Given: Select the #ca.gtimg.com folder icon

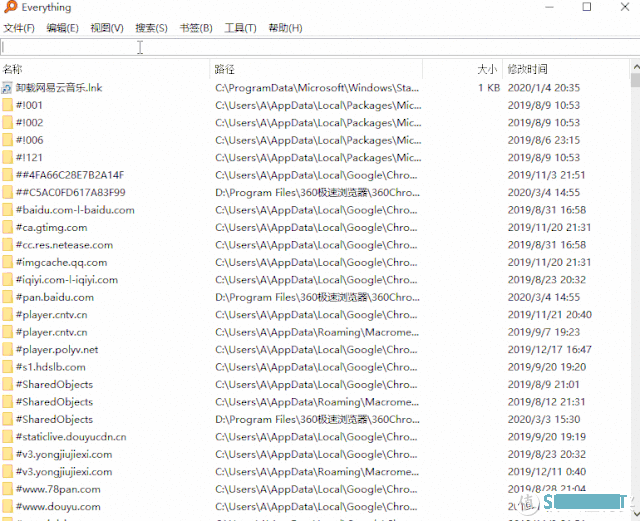Looking at the screenshot, I should [x=7, y=227].
